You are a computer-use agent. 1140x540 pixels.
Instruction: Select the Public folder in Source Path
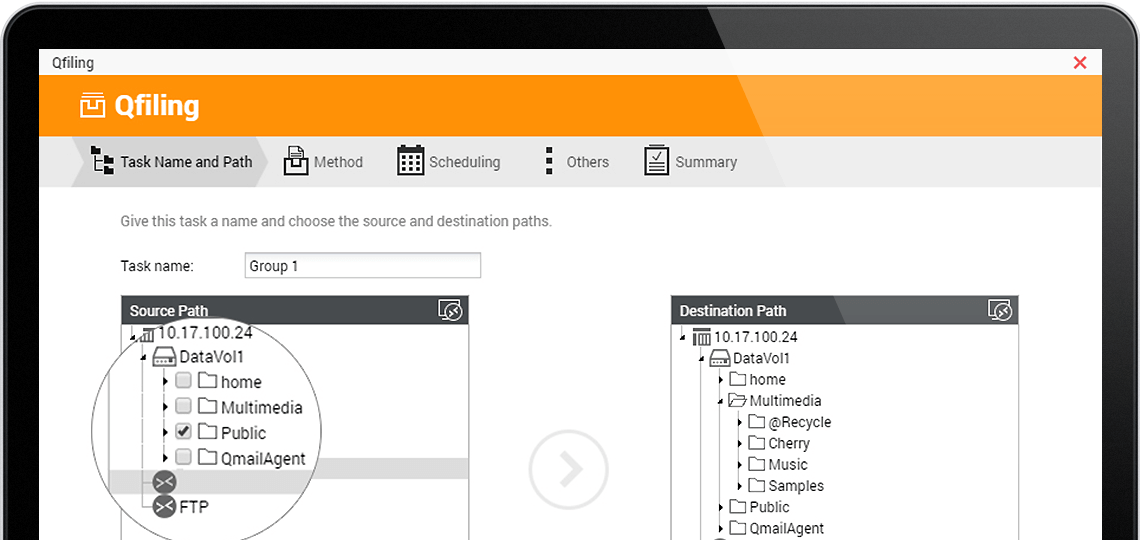click(244, 432)
